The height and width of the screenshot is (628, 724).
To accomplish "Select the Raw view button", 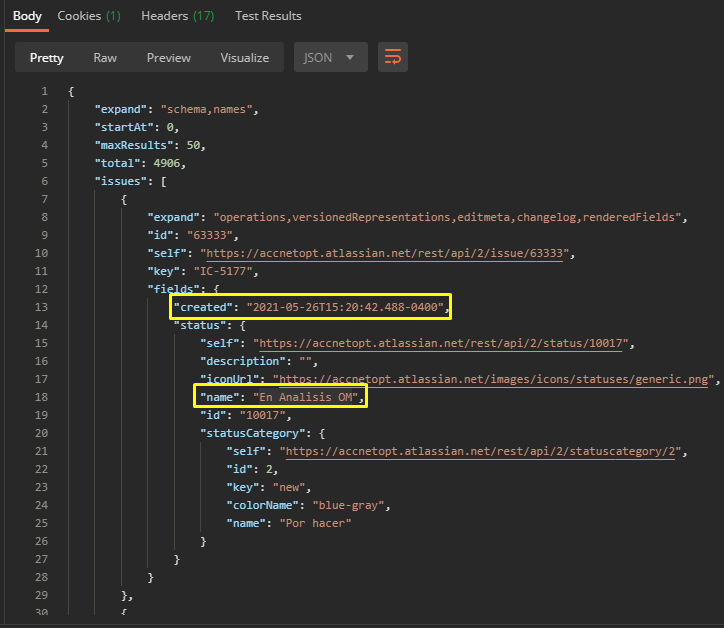I will tap(105, 57).
